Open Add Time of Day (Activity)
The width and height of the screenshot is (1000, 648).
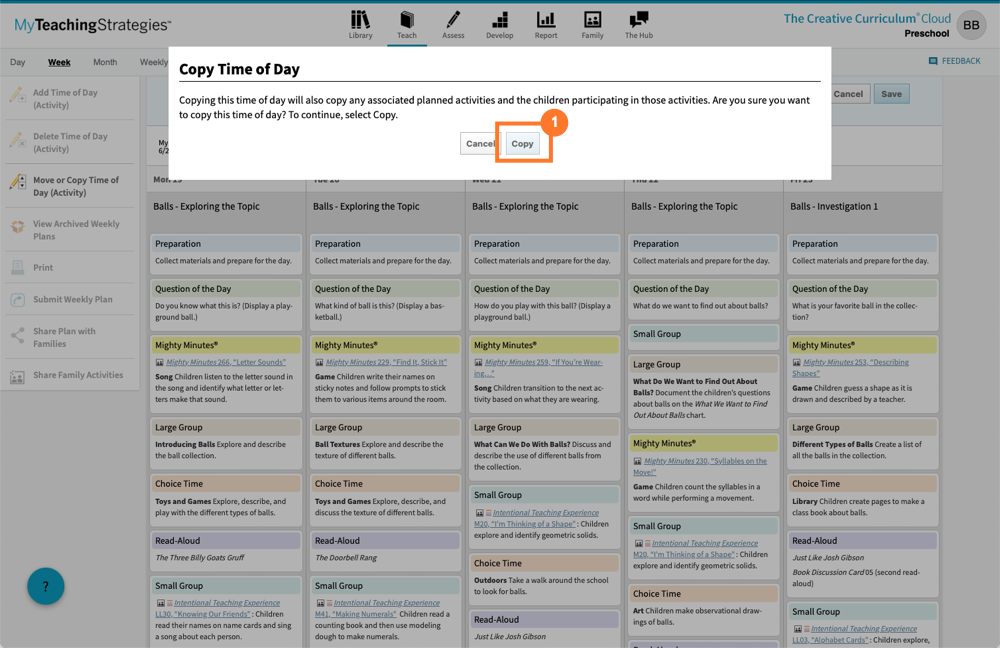(65, 99)
